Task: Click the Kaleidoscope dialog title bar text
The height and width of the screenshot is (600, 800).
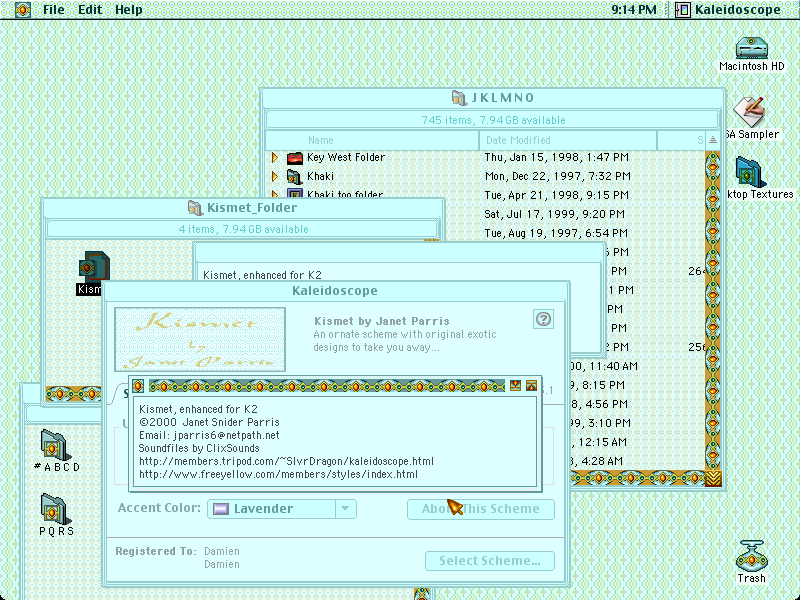Action: click(x=335, y=291)
